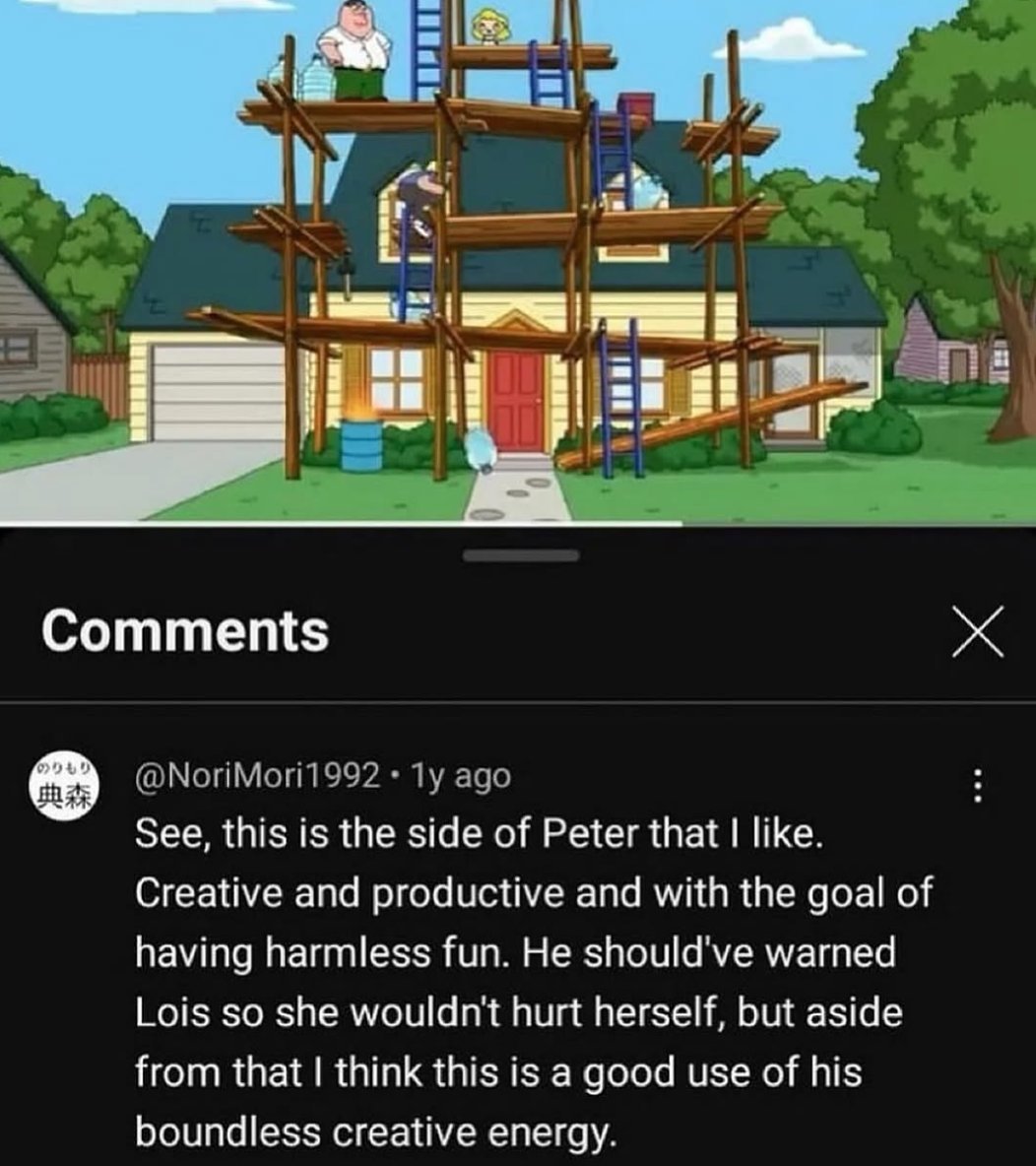Tap the drag handle above Comments

click(521, 555)
